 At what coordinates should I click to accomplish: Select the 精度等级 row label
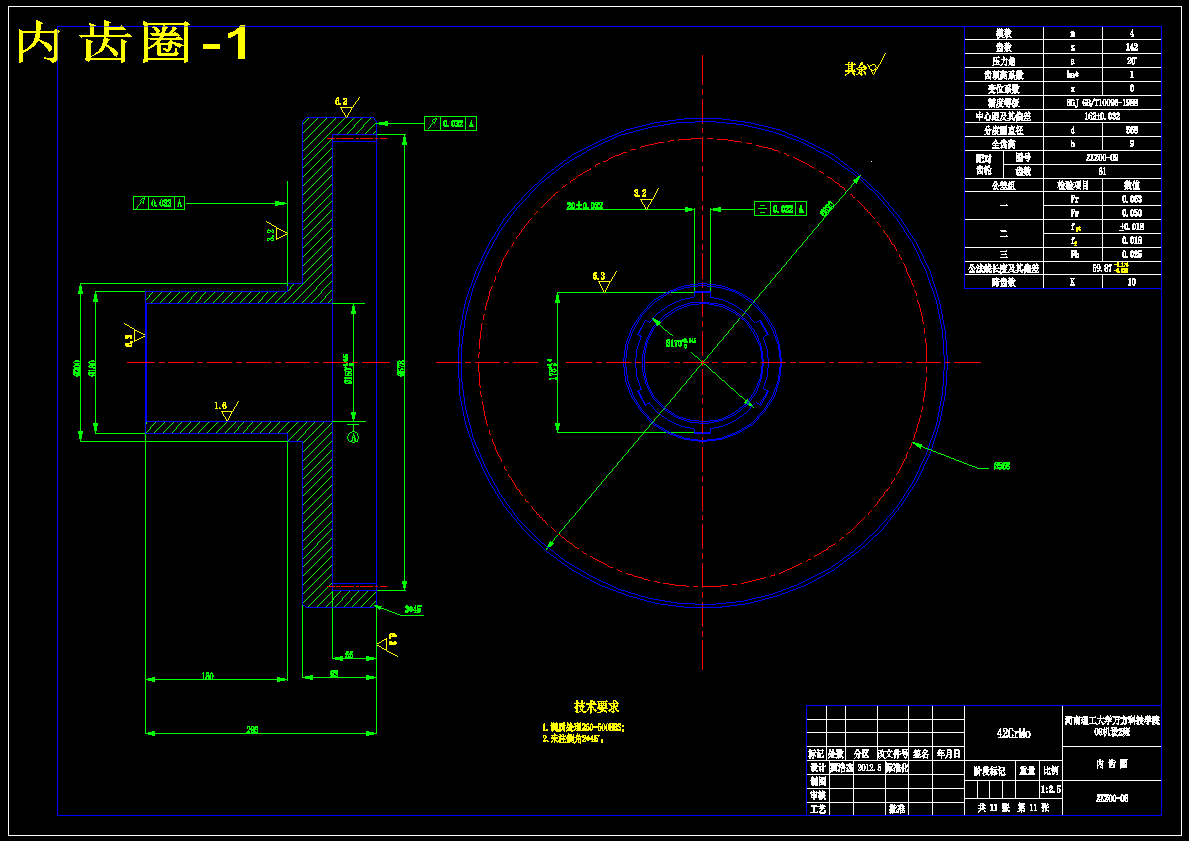click(1004, 102)
